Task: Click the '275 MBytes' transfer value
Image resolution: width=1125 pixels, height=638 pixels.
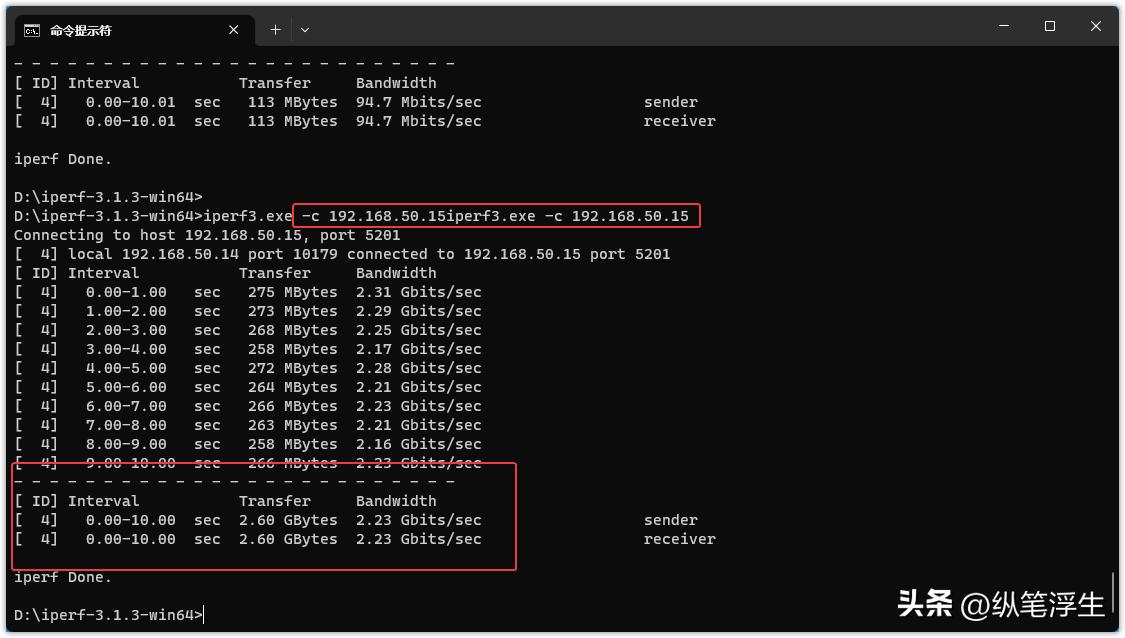Action: tap(293, 292)
